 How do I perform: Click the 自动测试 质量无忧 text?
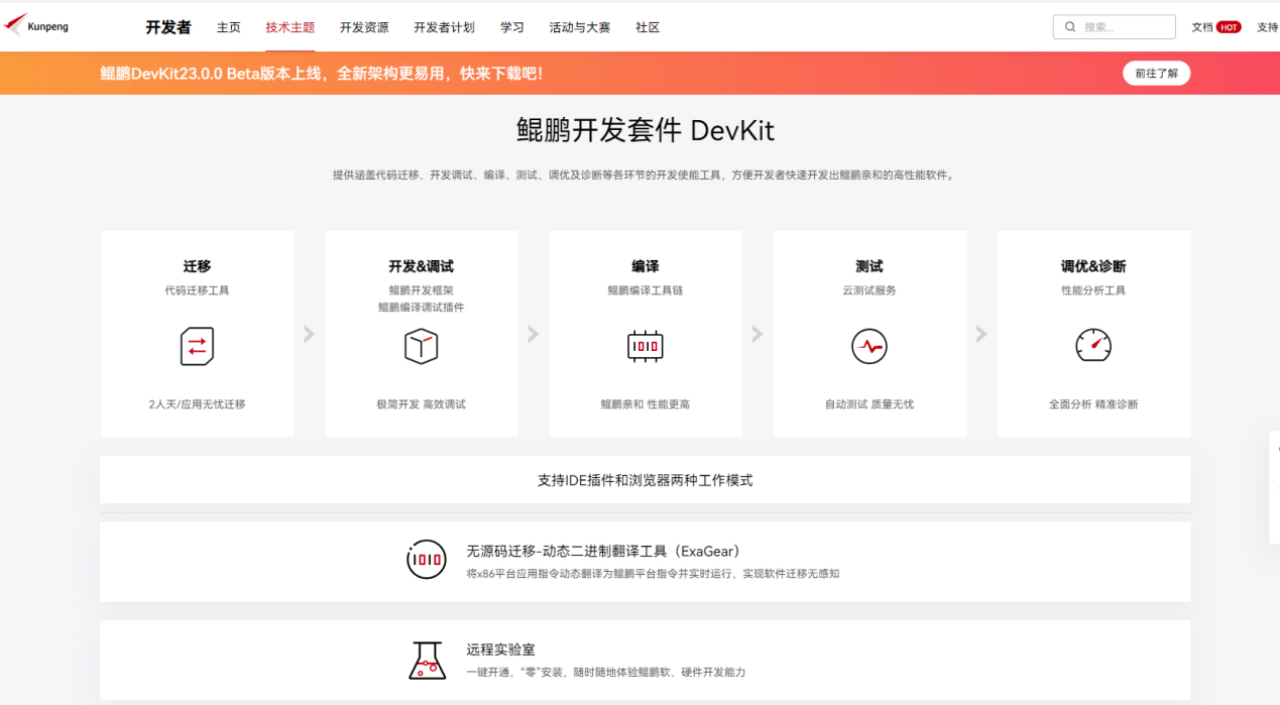coord(869,404)
